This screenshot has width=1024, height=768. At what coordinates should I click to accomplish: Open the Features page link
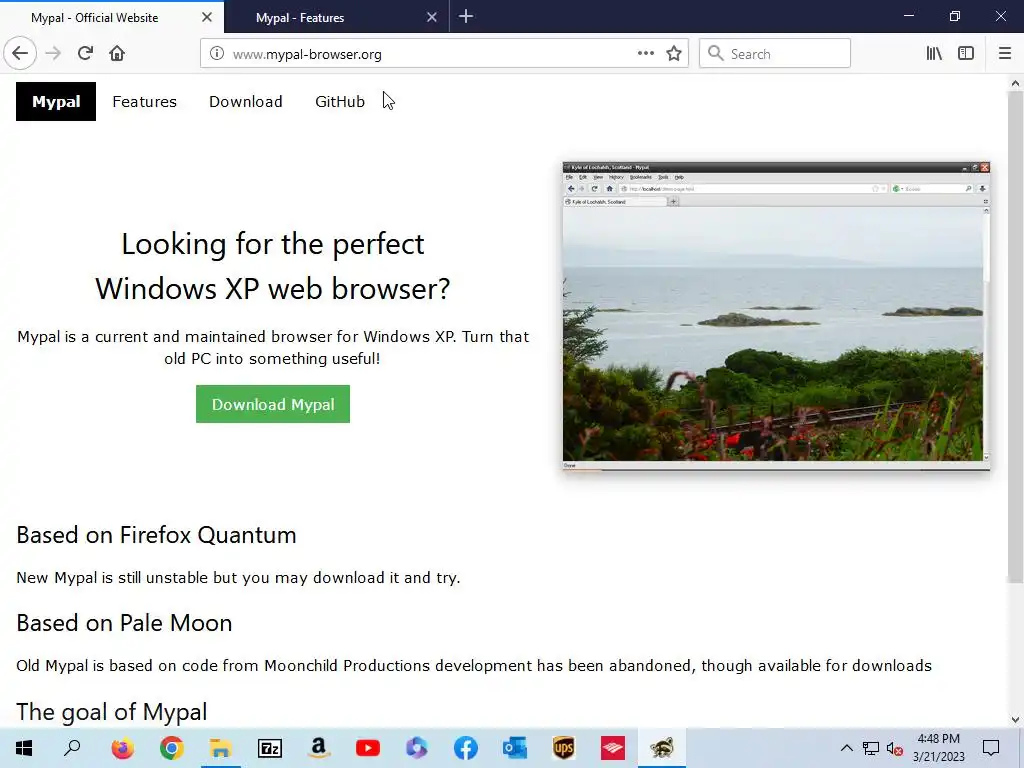[x=144, y=101]
